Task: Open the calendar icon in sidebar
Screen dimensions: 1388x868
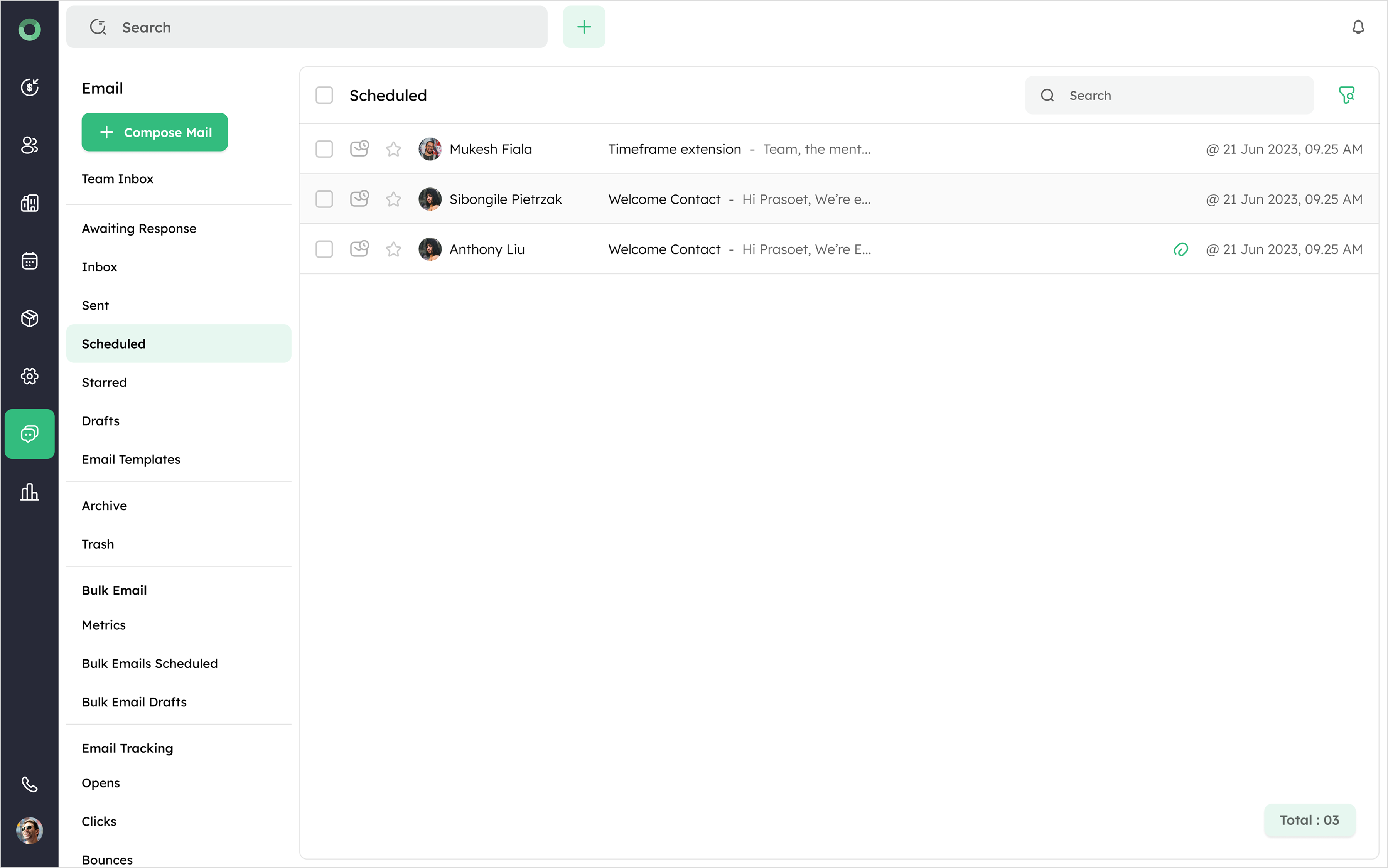Action: click(x=29, y=261)
